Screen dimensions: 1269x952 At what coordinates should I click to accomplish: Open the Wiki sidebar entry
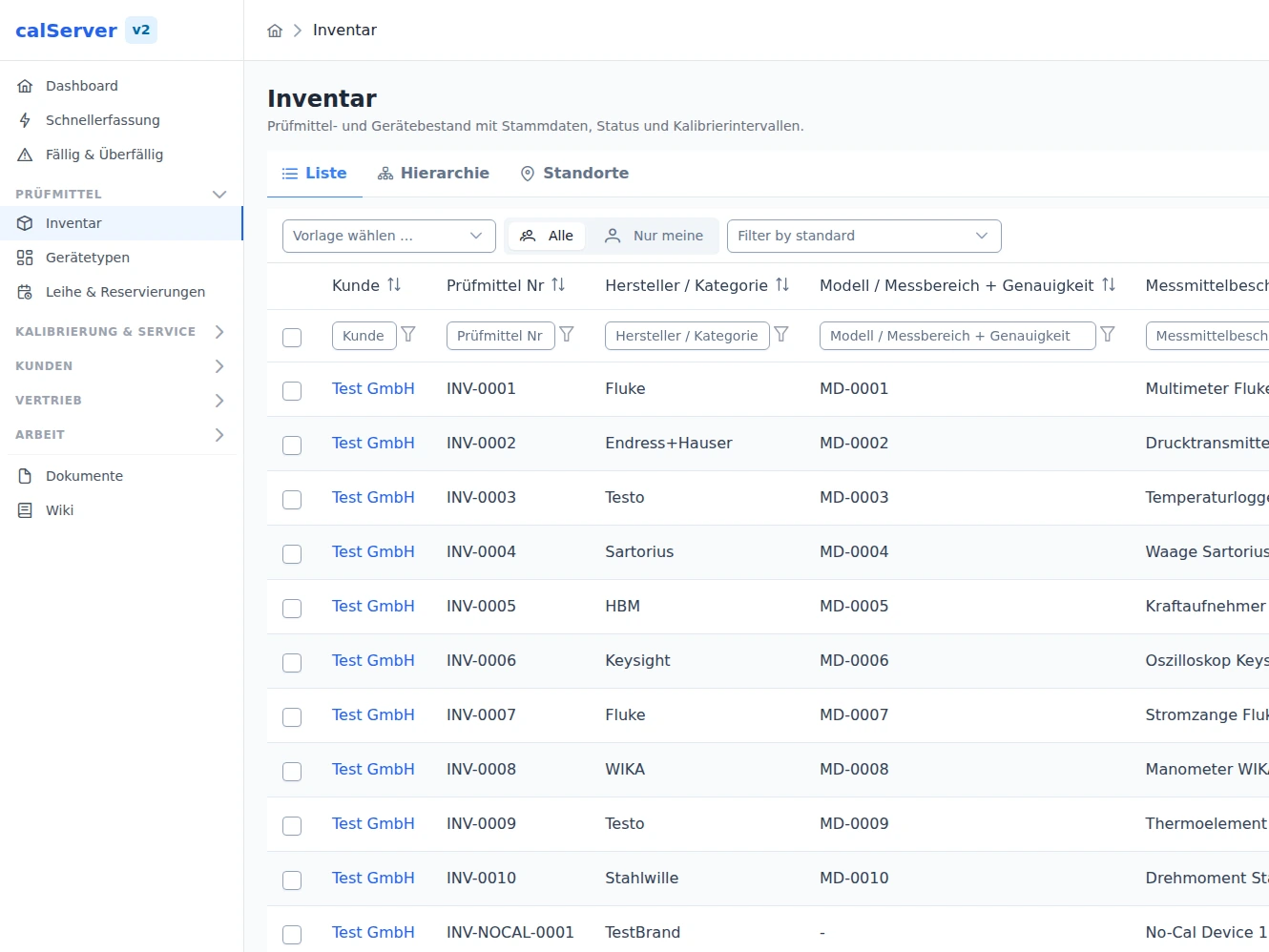pyautogui.click(x=121, y=510)
